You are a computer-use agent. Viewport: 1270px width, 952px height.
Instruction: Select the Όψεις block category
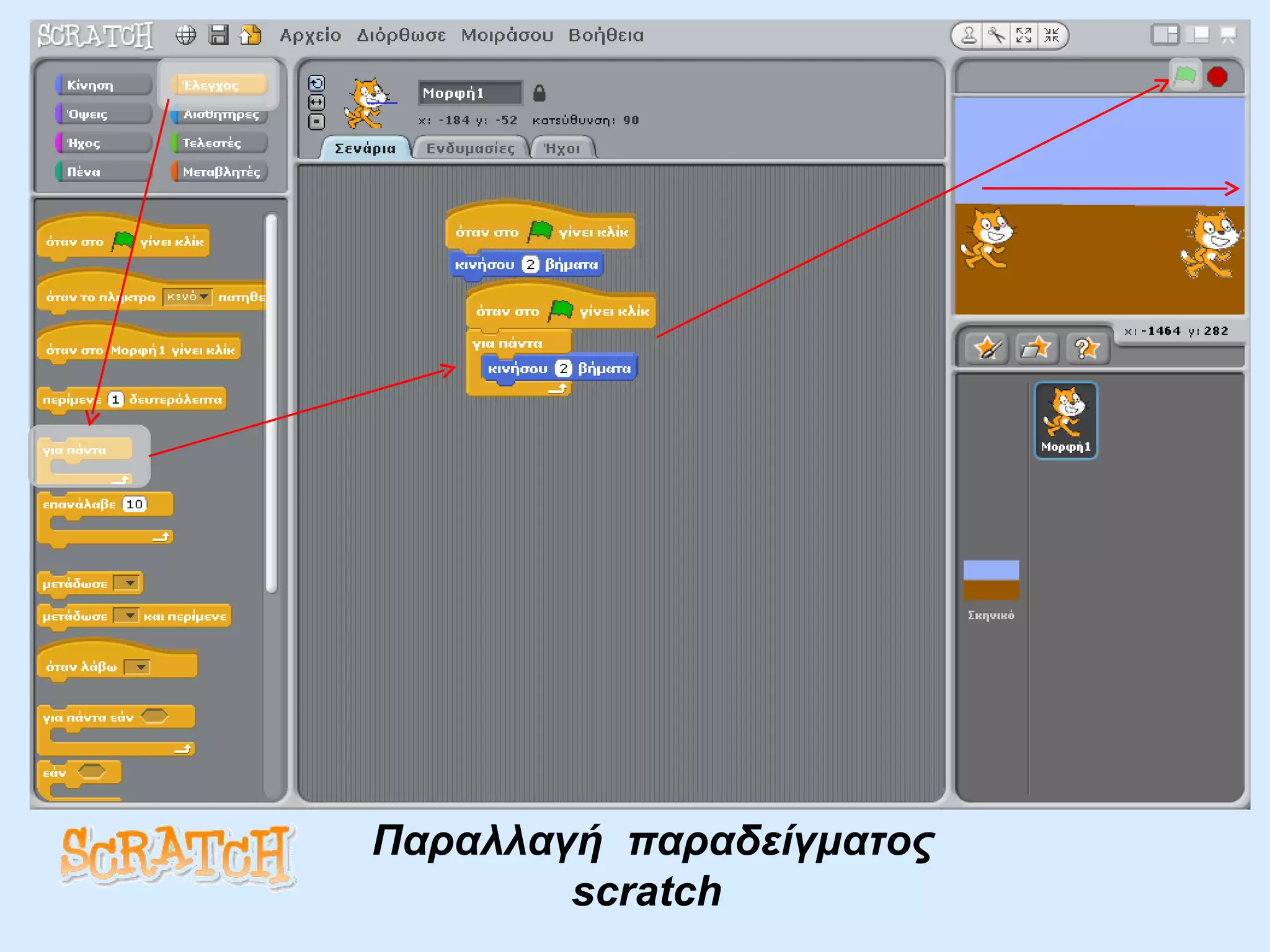(x=104, y=114)
